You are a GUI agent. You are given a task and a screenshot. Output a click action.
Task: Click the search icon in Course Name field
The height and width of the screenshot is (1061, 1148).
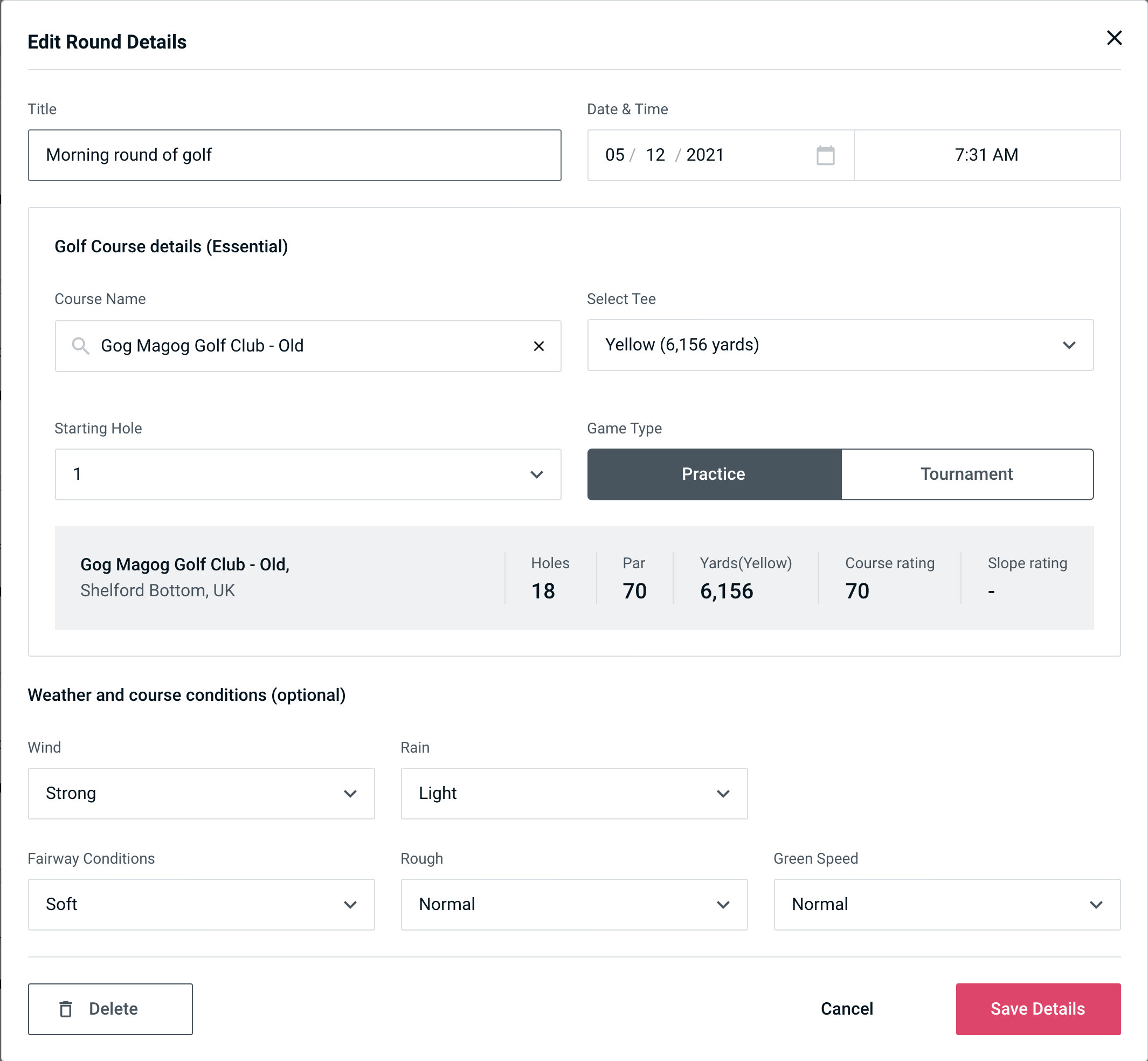pos(81,345)
